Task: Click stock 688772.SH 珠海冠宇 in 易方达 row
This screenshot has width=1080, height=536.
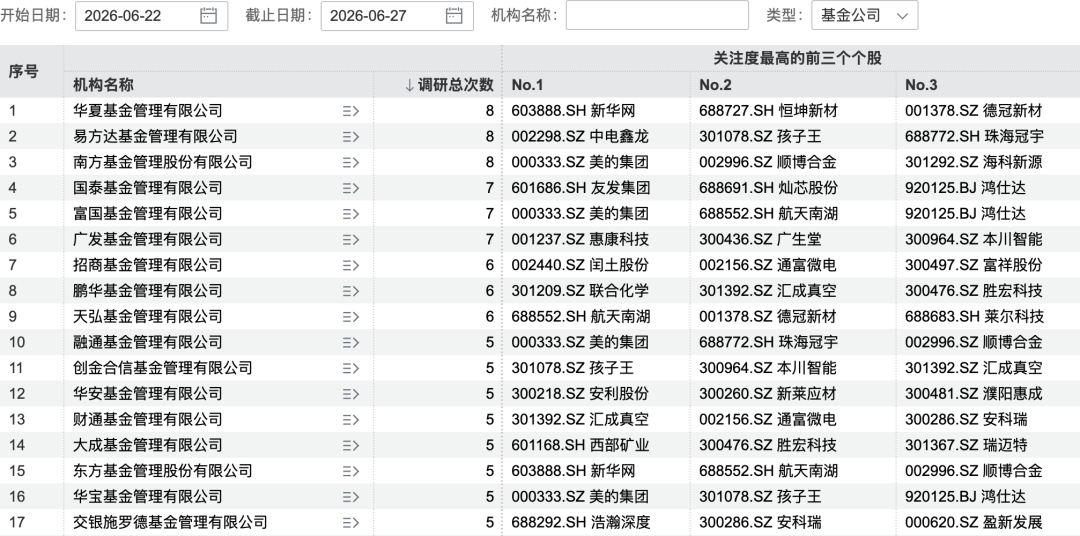Action: coord(974,136)
